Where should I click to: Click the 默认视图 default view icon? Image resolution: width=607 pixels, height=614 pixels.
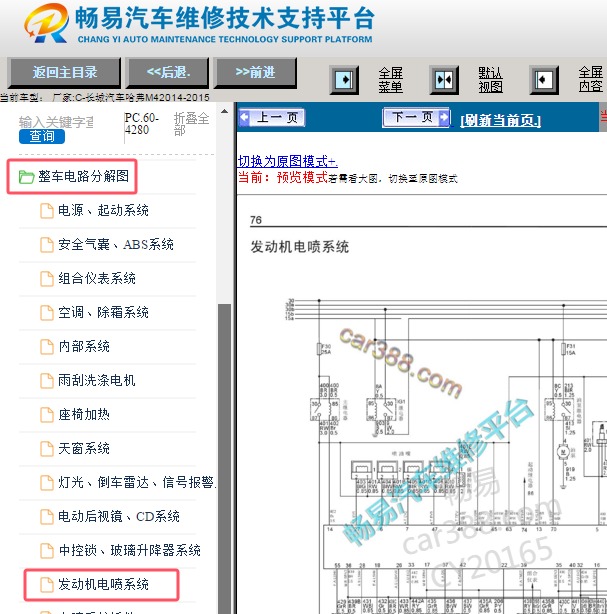coord(444,80)
